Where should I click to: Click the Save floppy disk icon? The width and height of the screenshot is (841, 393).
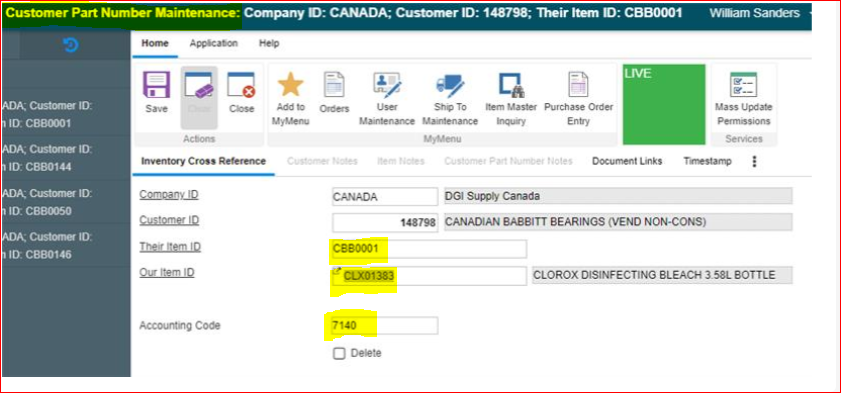click(x=156, y=85)
